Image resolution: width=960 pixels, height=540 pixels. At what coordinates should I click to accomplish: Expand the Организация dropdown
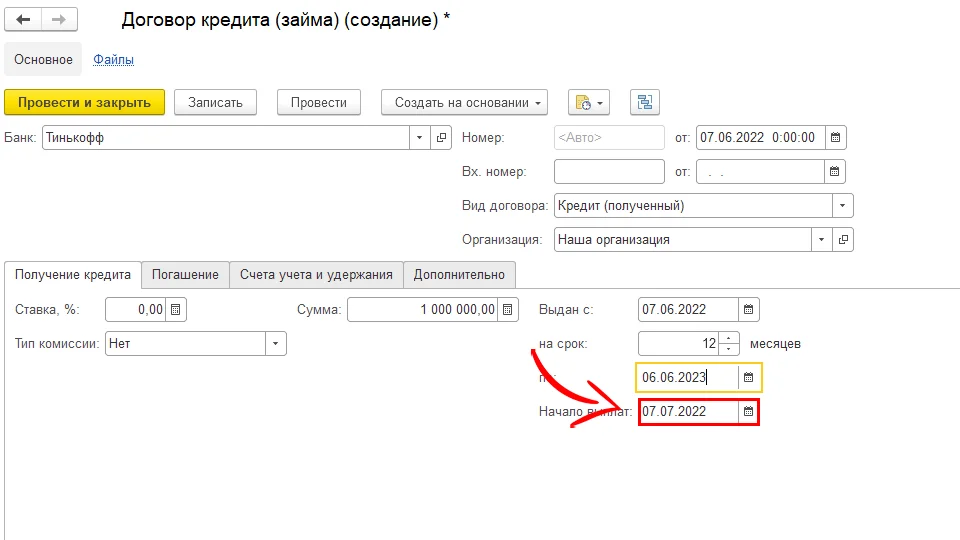point(821,240)
